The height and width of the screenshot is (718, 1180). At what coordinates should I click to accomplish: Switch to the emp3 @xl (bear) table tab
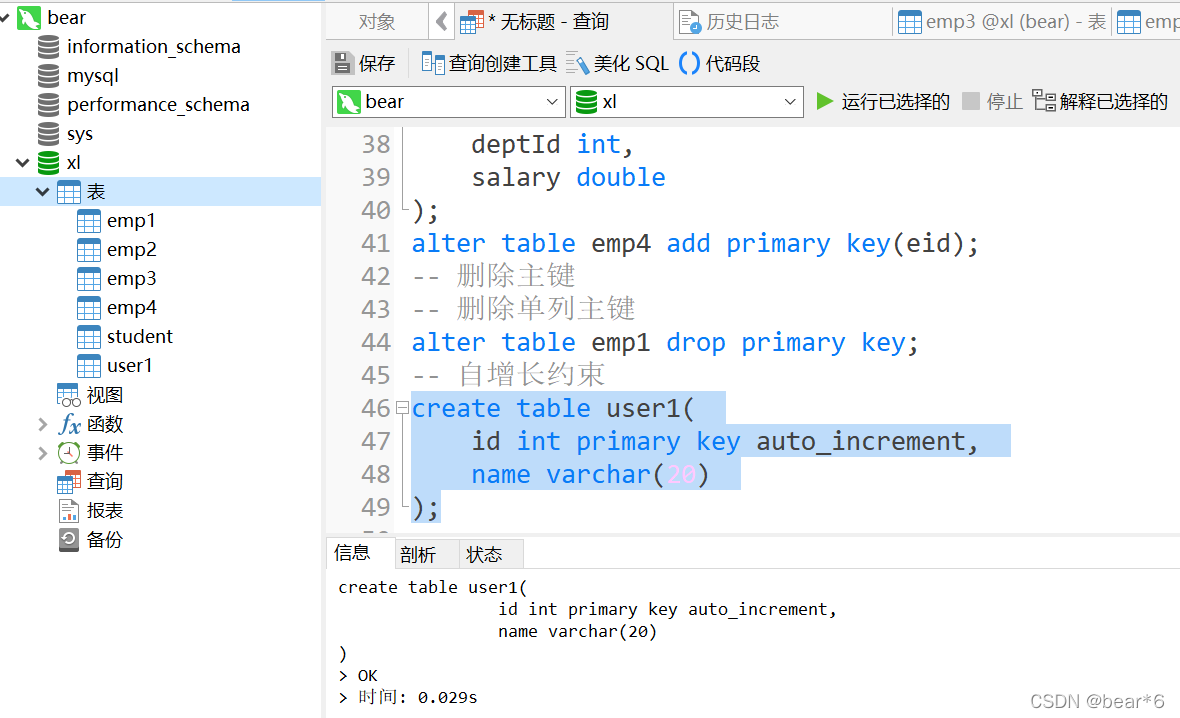tap(1002, 22)
